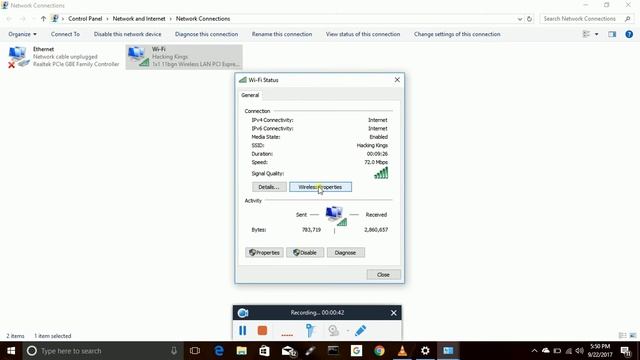
Task: Click the Details button
Action: click(269, 187)
